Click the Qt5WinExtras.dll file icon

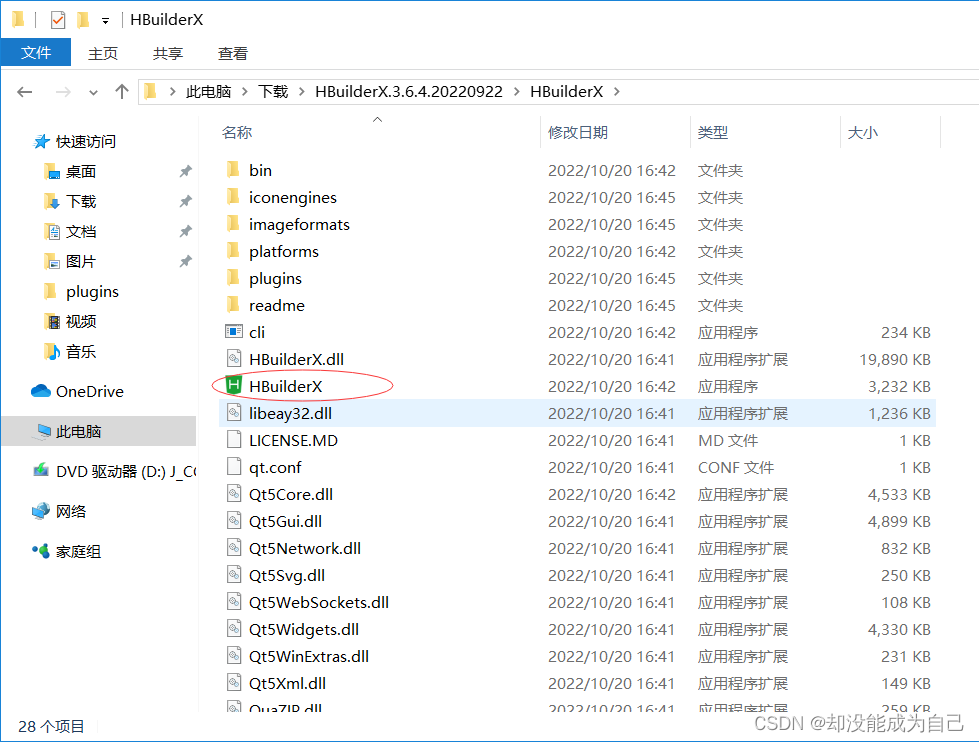point(234,656)
